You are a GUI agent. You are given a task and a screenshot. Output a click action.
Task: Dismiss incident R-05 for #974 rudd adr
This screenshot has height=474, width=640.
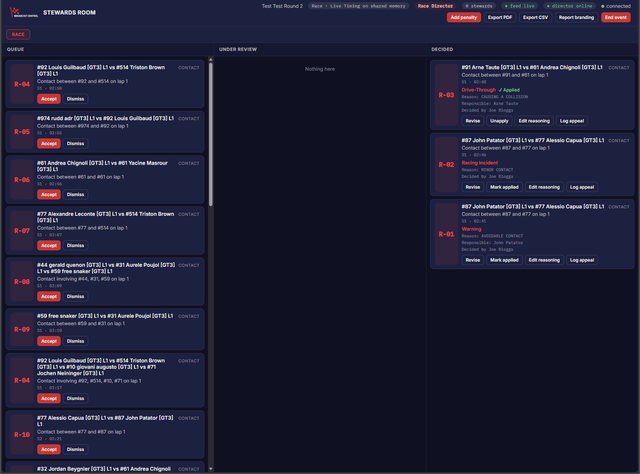[x=76, y=143]
